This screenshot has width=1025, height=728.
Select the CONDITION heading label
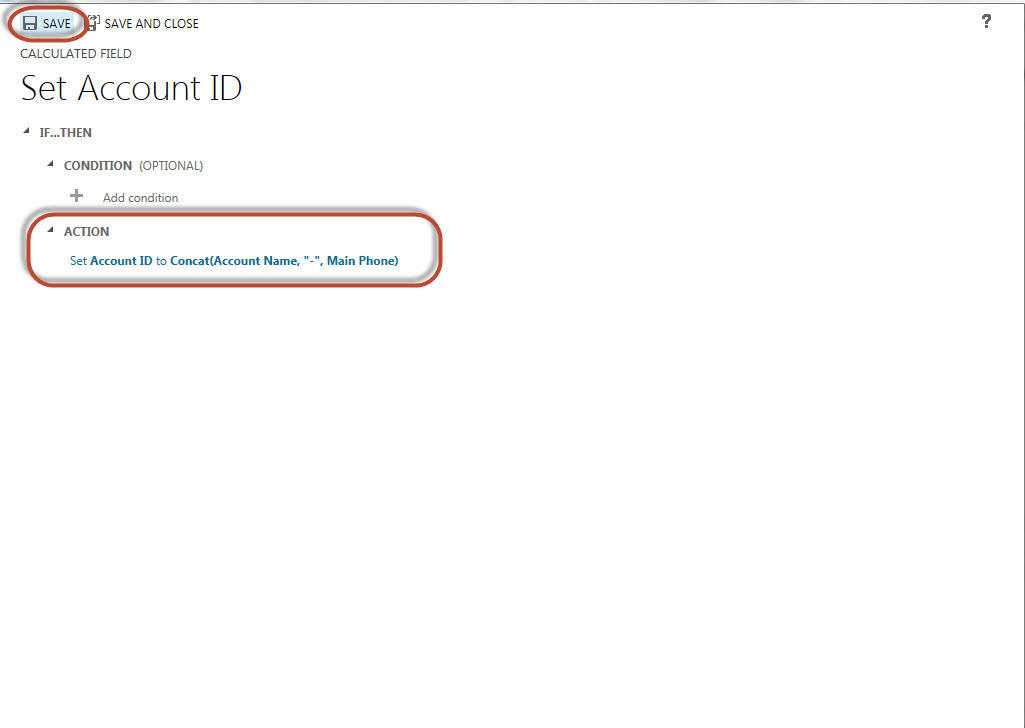click(97, 166)
